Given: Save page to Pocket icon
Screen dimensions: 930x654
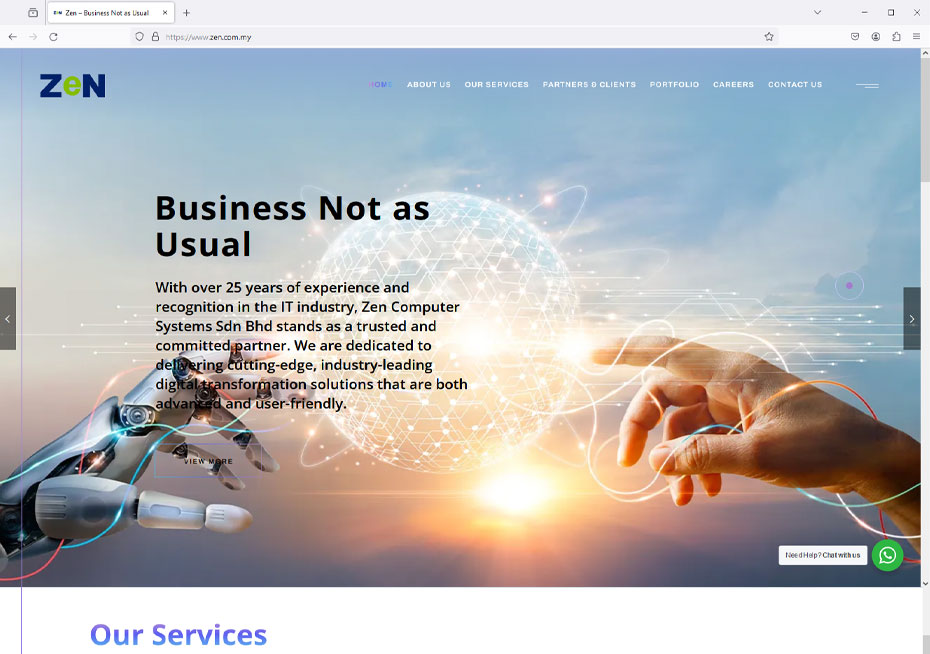Looking at the screenshot, I should point(855,37).
